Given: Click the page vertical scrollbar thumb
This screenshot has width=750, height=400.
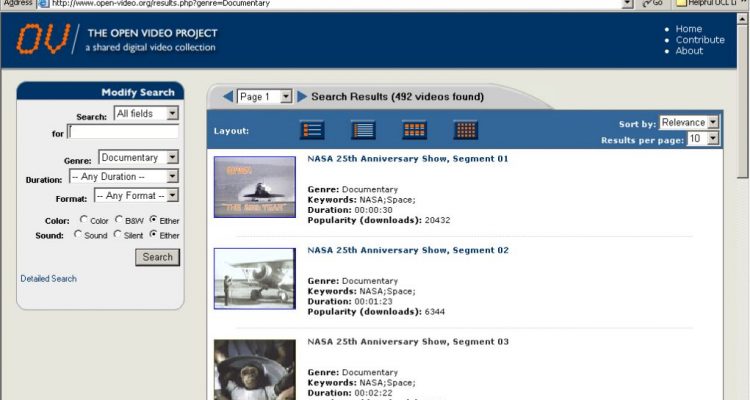Looking at the screenshot, I should [743, 100].
